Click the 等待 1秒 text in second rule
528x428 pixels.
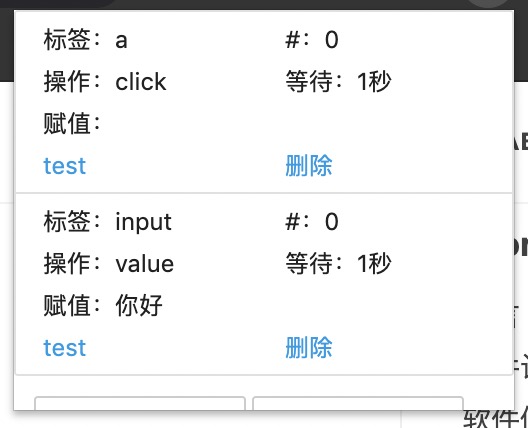point(338,263)
